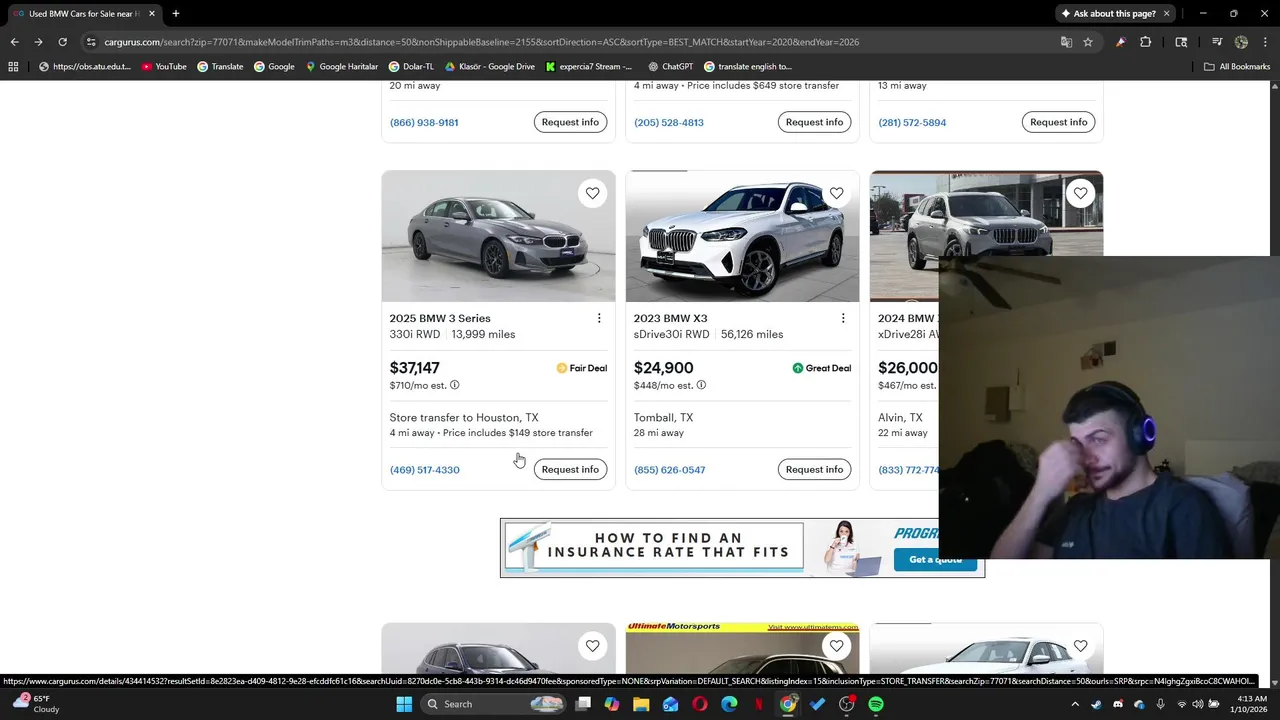The height and width of the screenshot is (720, 1280).
Task: Bookmark this page with the star
Action: point(1088,42)
